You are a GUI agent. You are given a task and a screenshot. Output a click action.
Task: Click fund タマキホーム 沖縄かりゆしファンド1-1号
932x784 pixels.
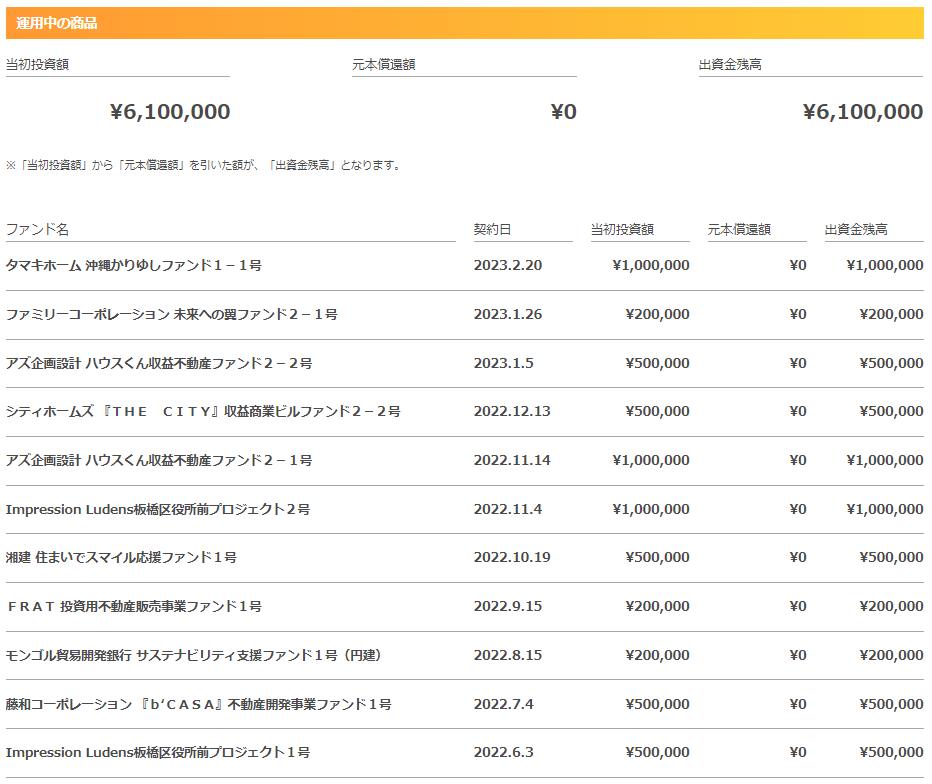tap(134, 265)
